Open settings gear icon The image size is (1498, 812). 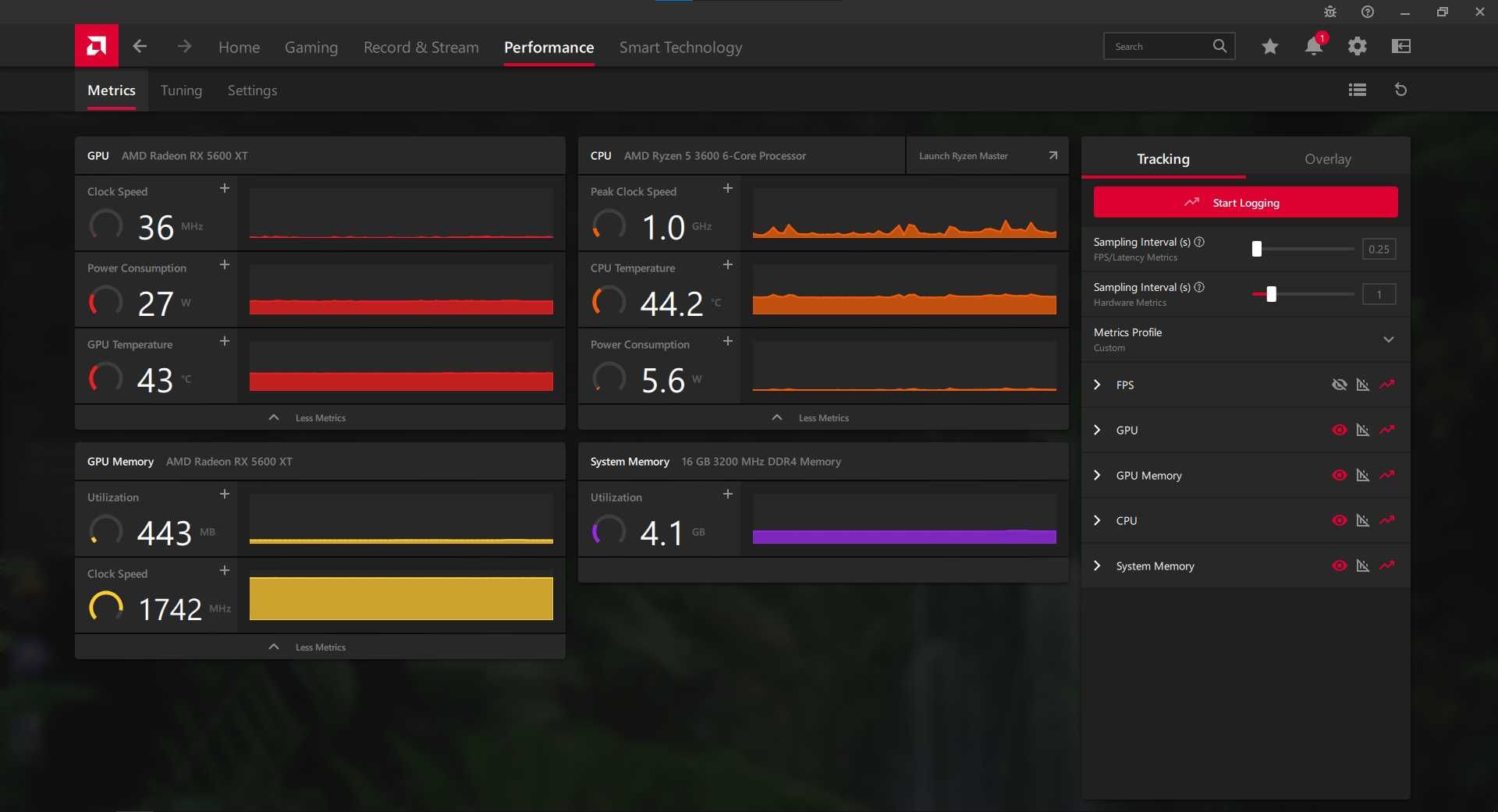[x=1358, y=47]
